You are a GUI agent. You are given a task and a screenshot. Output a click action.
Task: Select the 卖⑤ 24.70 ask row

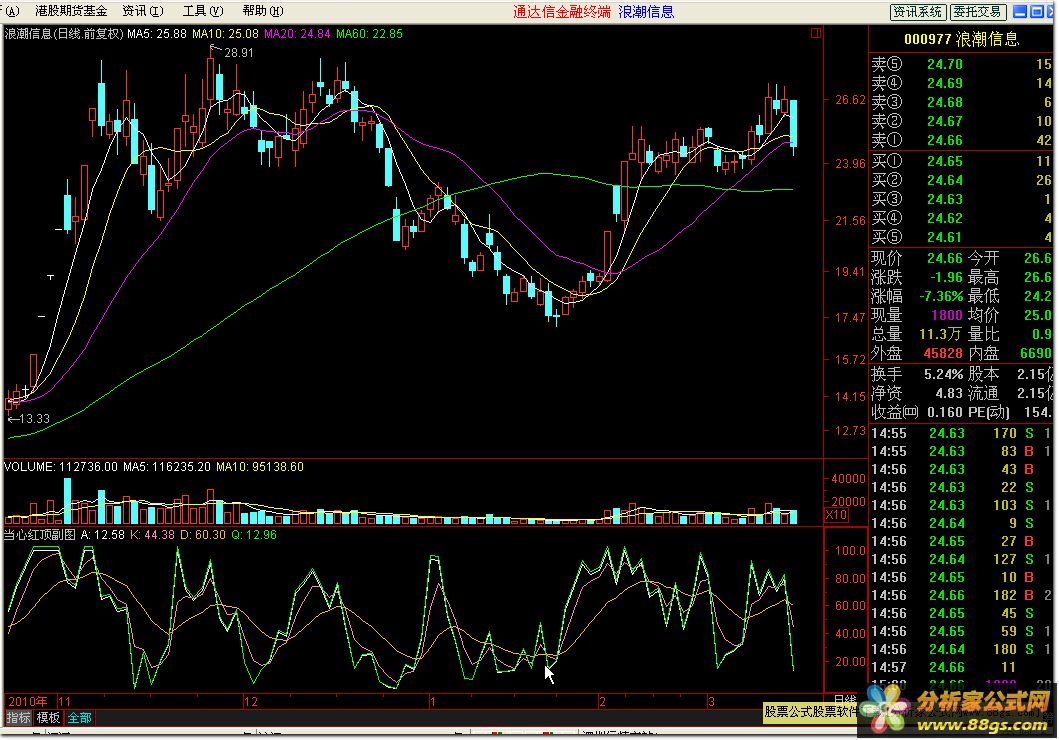[x=960, y=64]
